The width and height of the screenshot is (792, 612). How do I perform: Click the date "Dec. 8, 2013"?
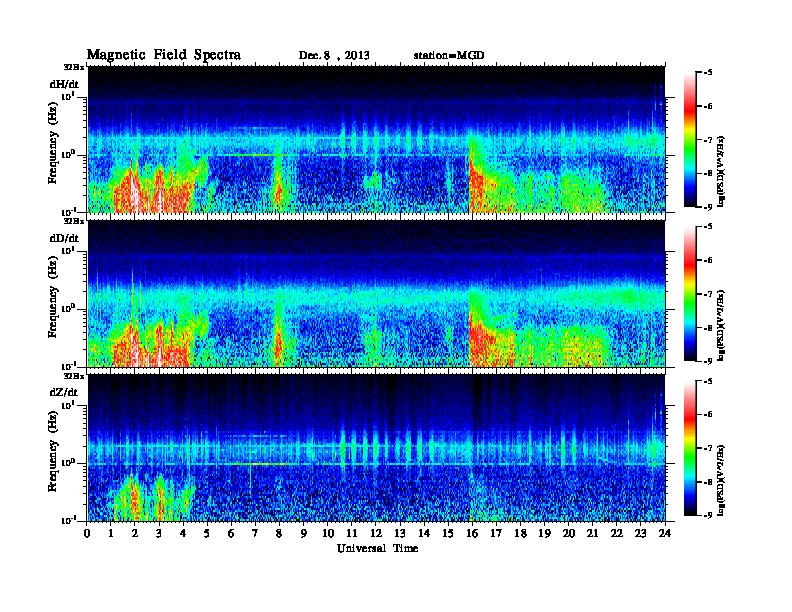pyautogui.click(x=334, y=55)
